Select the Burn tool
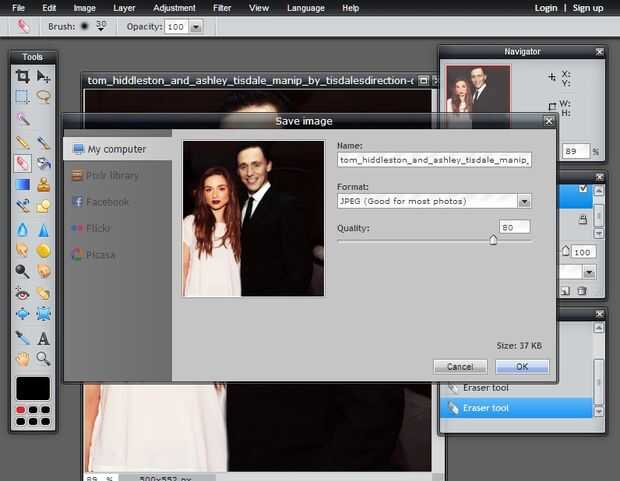Screen dimensions: 620x481 click(43, 271)
